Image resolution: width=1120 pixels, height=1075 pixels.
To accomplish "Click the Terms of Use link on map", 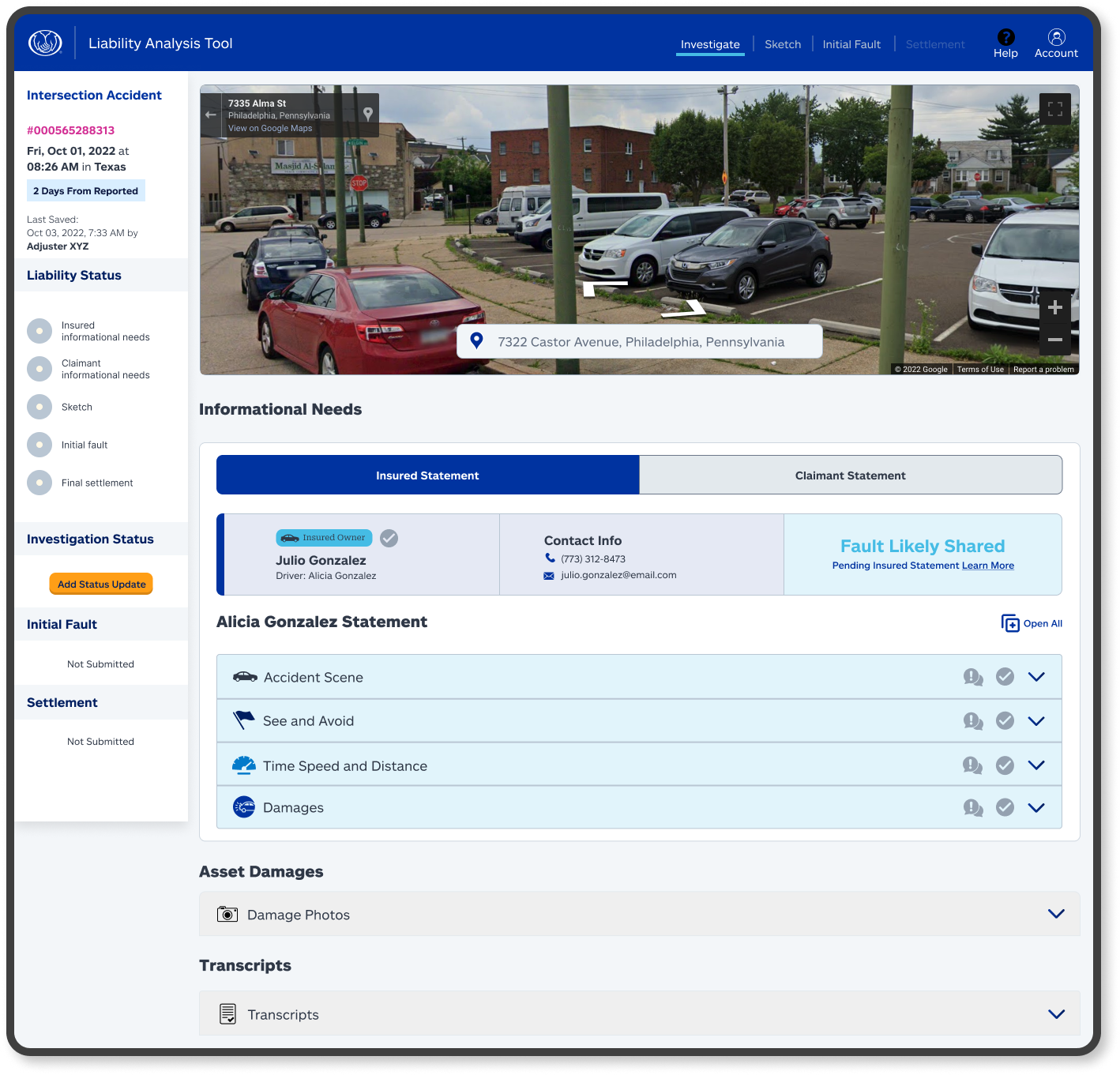I will point(980,369).
